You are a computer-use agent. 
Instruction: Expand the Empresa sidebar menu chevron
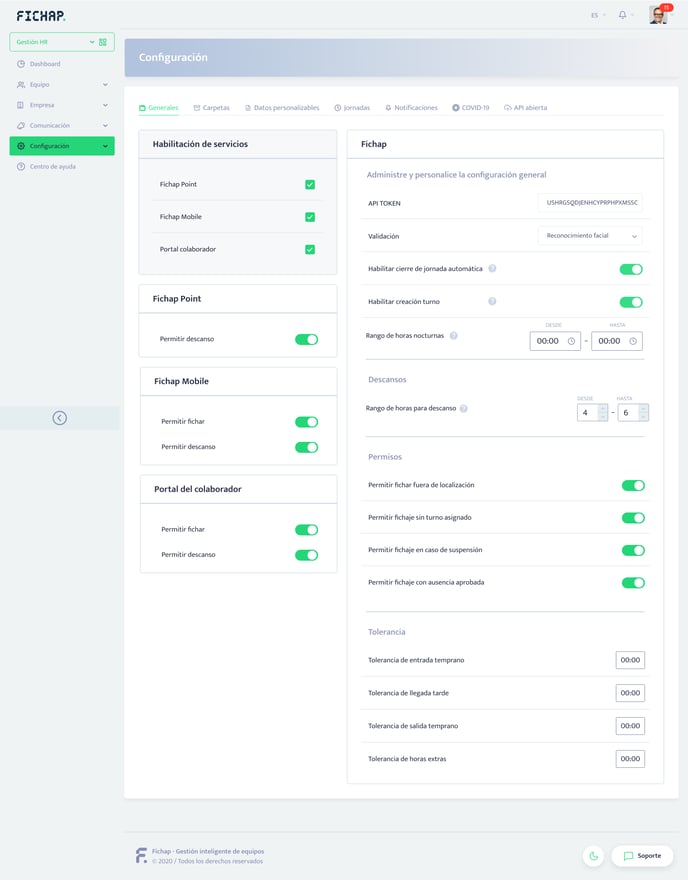[x=105, y=105]
